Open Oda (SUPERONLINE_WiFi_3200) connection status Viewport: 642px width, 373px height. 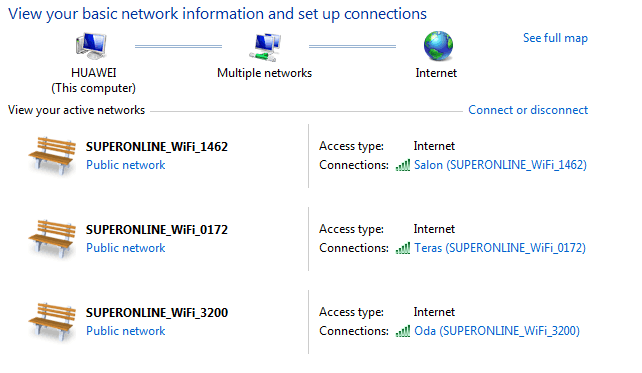tap(497, 331)
